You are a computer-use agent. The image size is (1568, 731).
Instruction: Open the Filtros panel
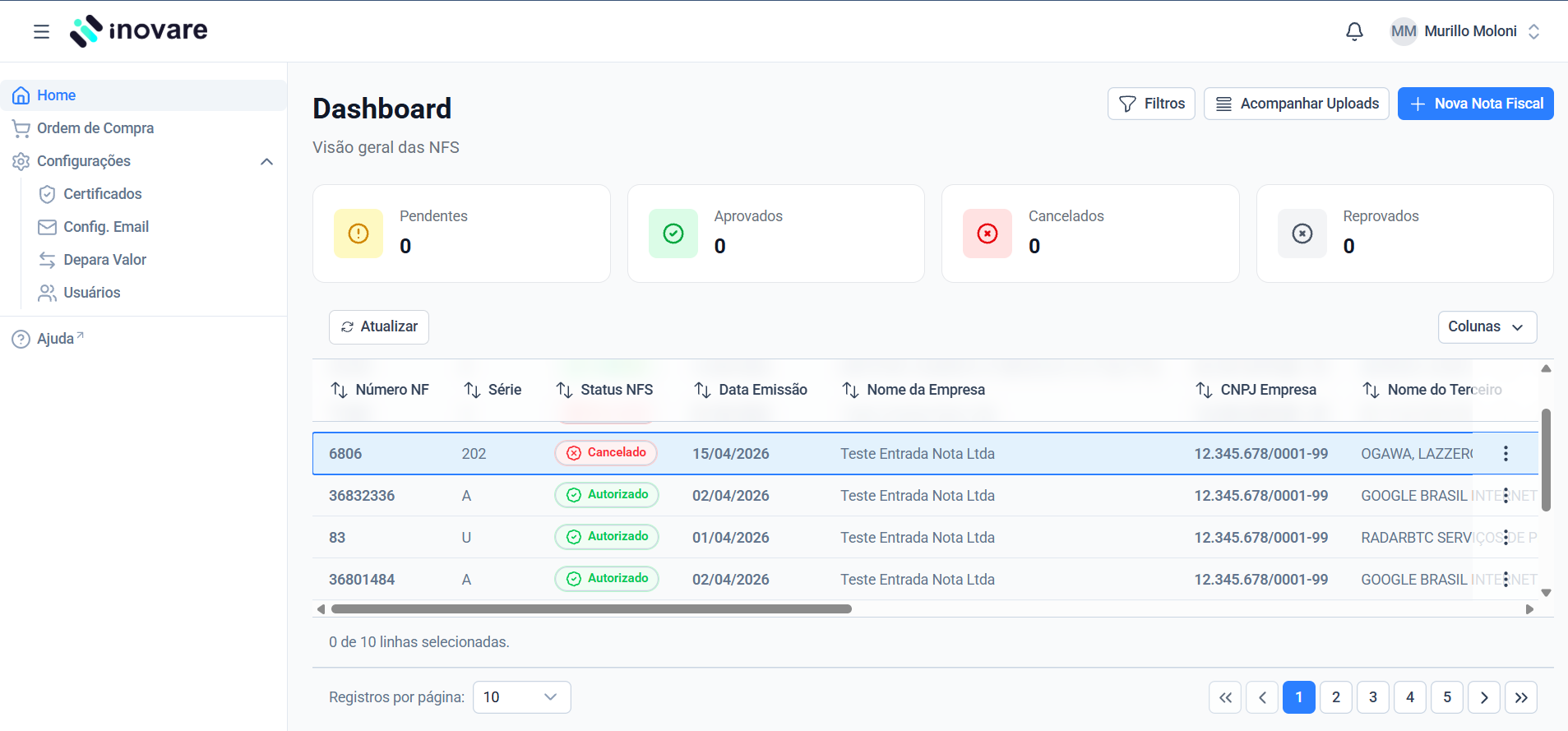(1151, 104)
